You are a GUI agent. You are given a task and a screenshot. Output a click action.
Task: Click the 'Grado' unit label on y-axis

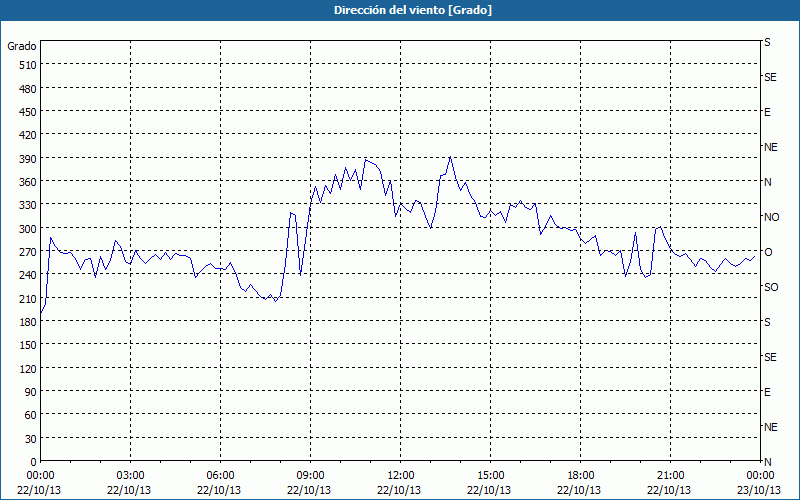coord(22,46)
